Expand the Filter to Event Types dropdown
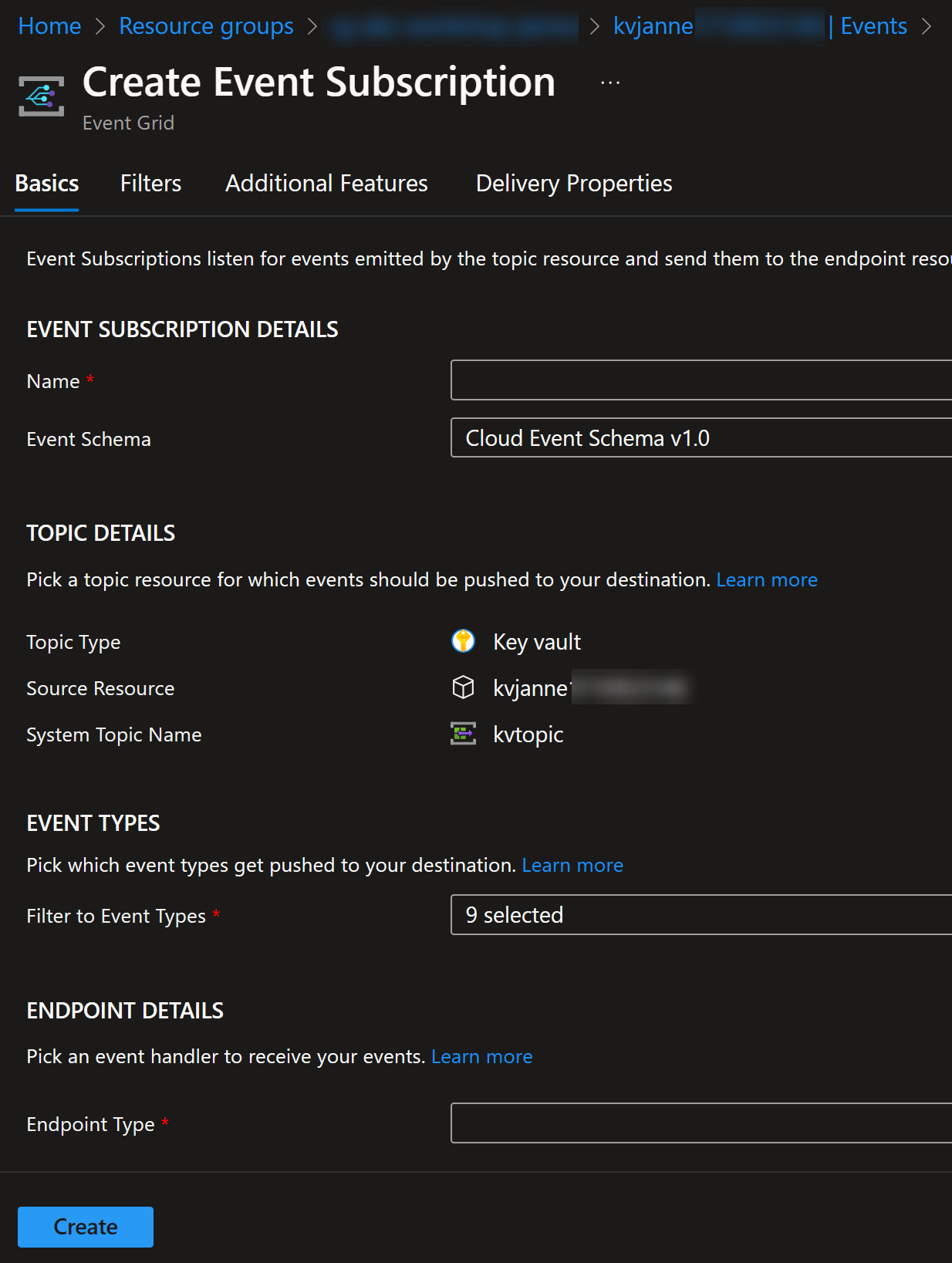 pyautogui.click(x=701, y=914)
